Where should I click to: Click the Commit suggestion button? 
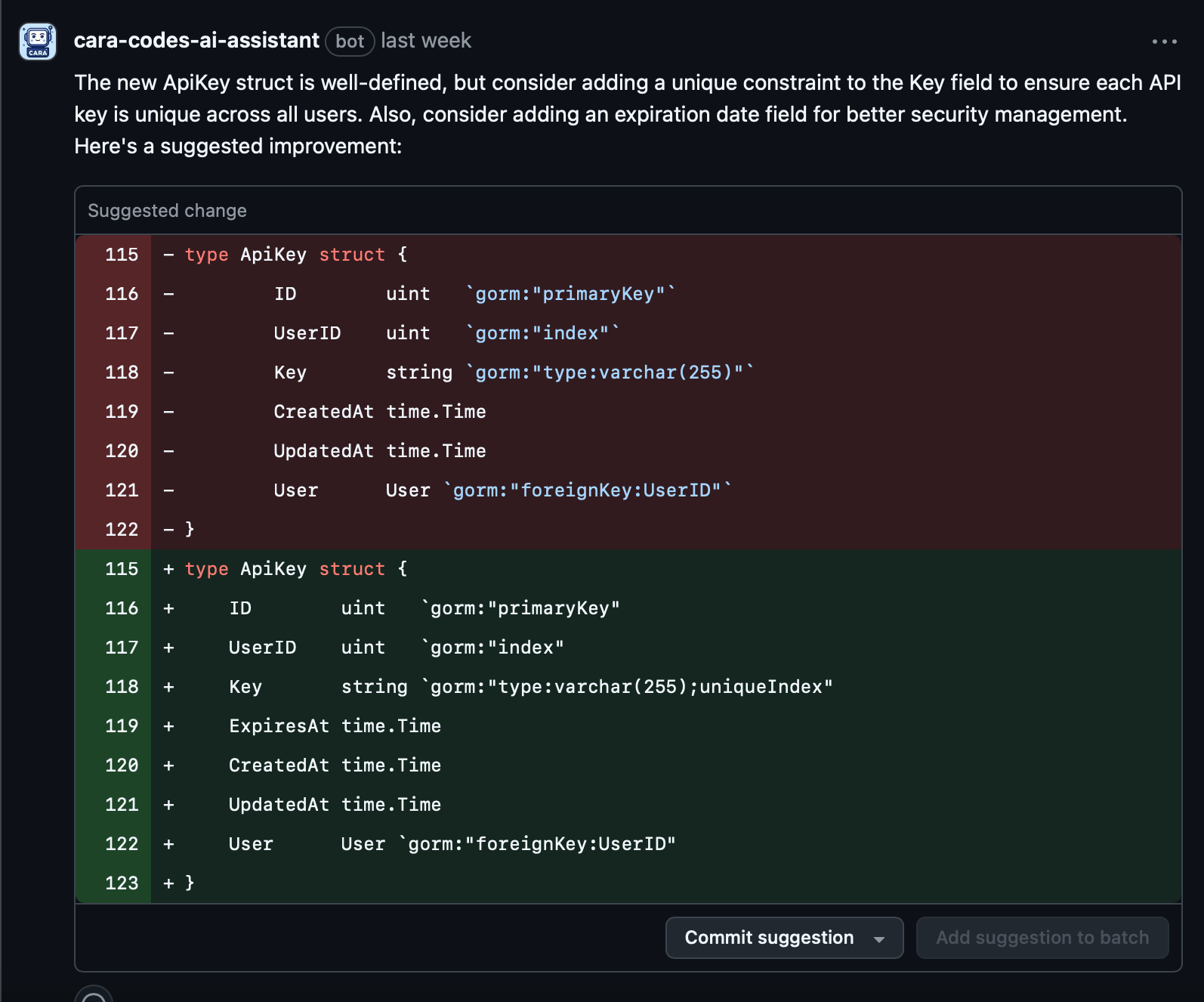pyautogui.click(x=769, y=938)
